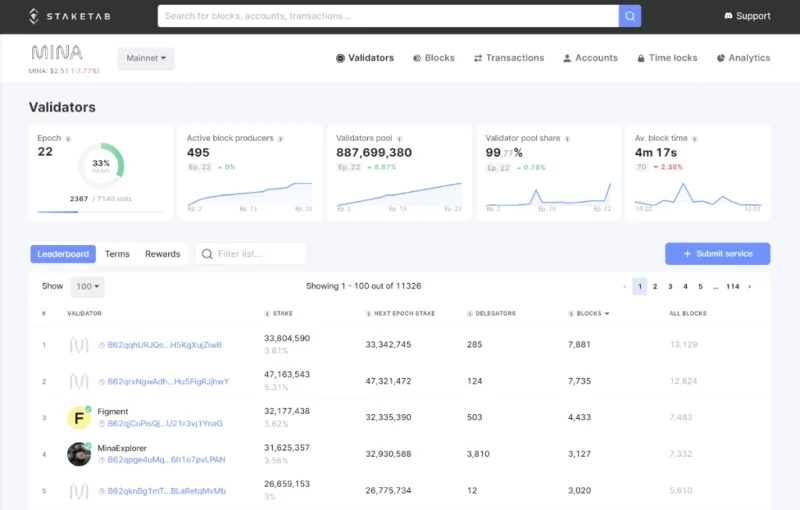Click the Active block producers chart
Screen dimensions: 800x510
click(250, 194)
